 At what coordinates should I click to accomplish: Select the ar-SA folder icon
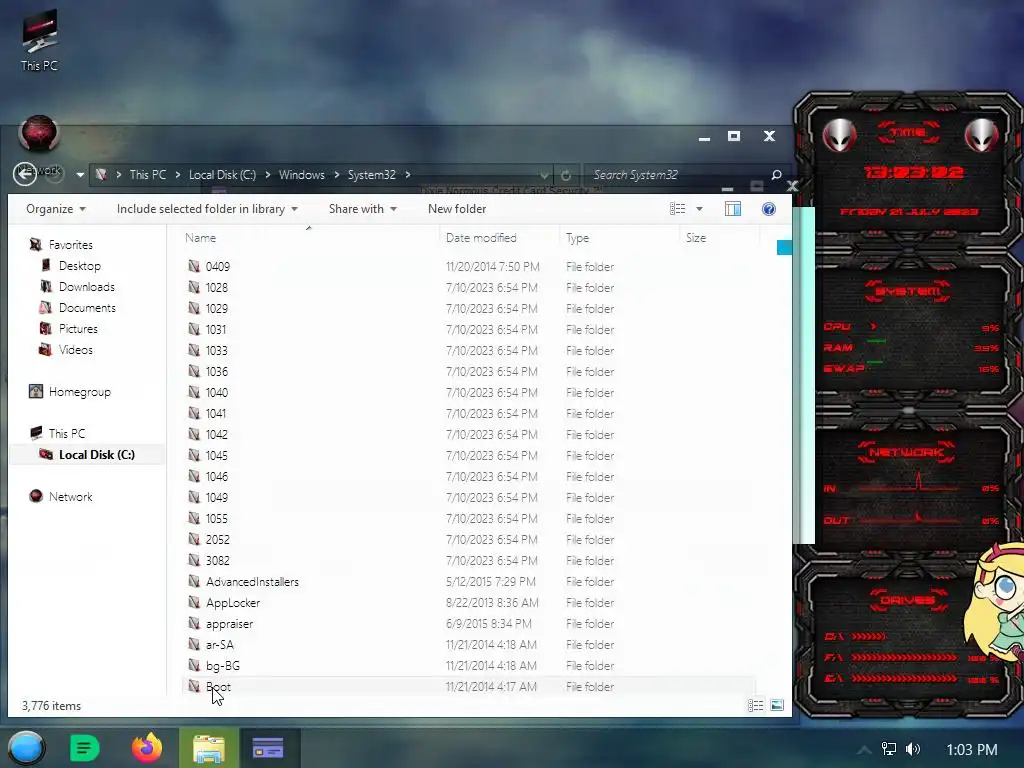pos(194,645)
